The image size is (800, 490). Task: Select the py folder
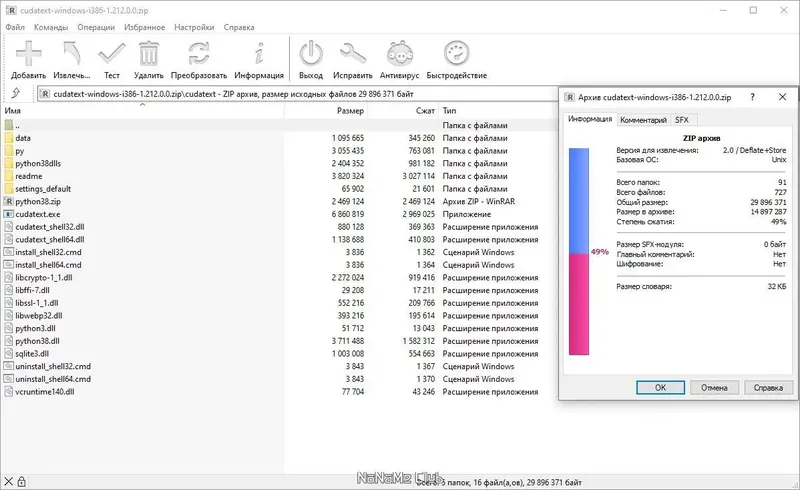coord(19,151)
